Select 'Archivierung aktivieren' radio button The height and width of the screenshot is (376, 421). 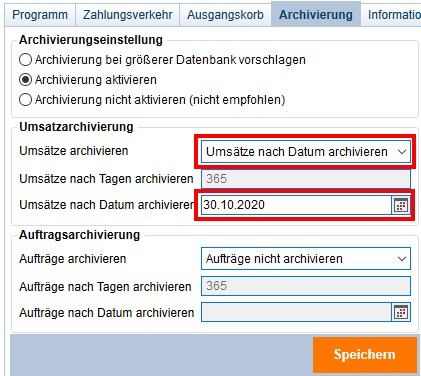[25, 80]
